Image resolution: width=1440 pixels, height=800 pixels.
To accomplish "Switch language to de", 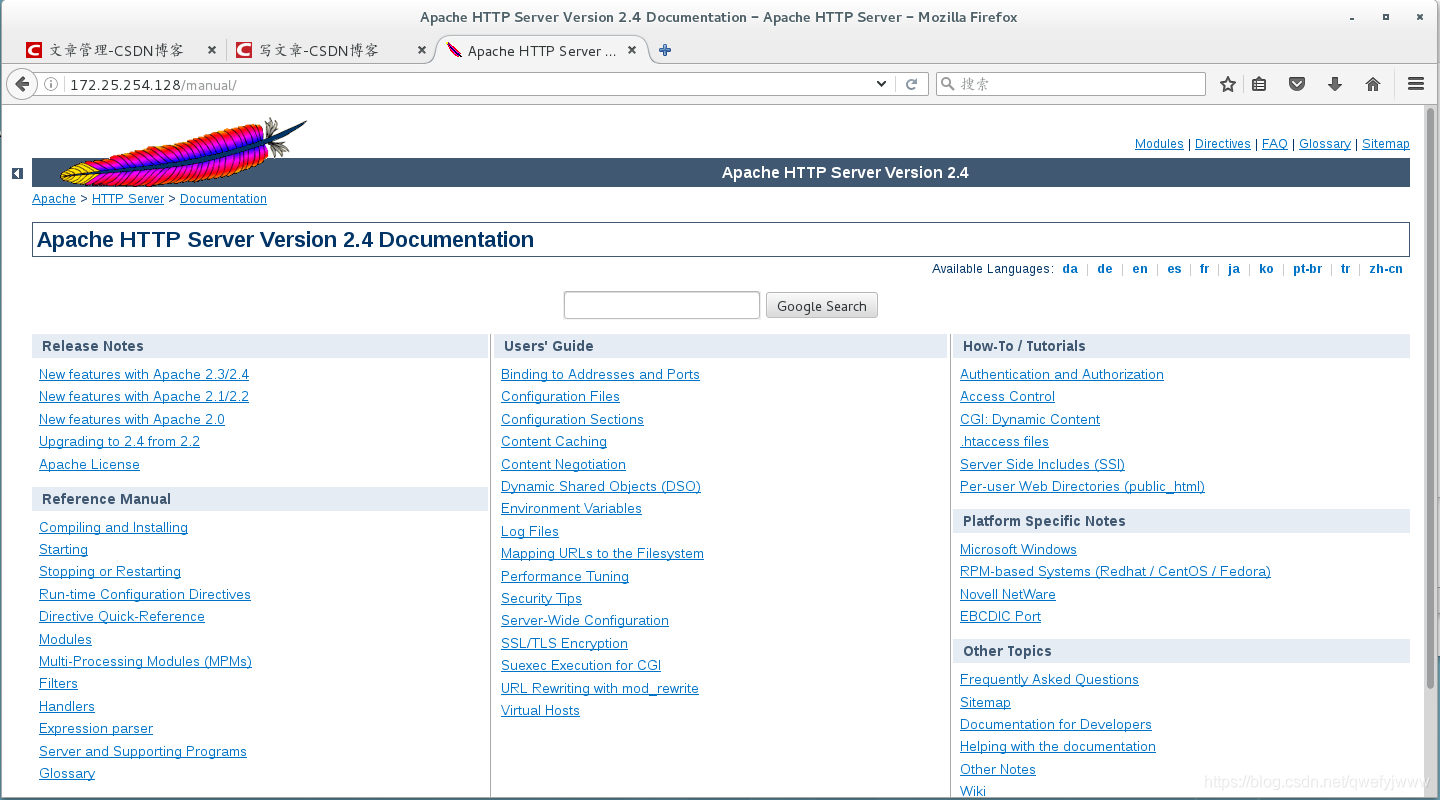I will click(x=1104, y=269).
